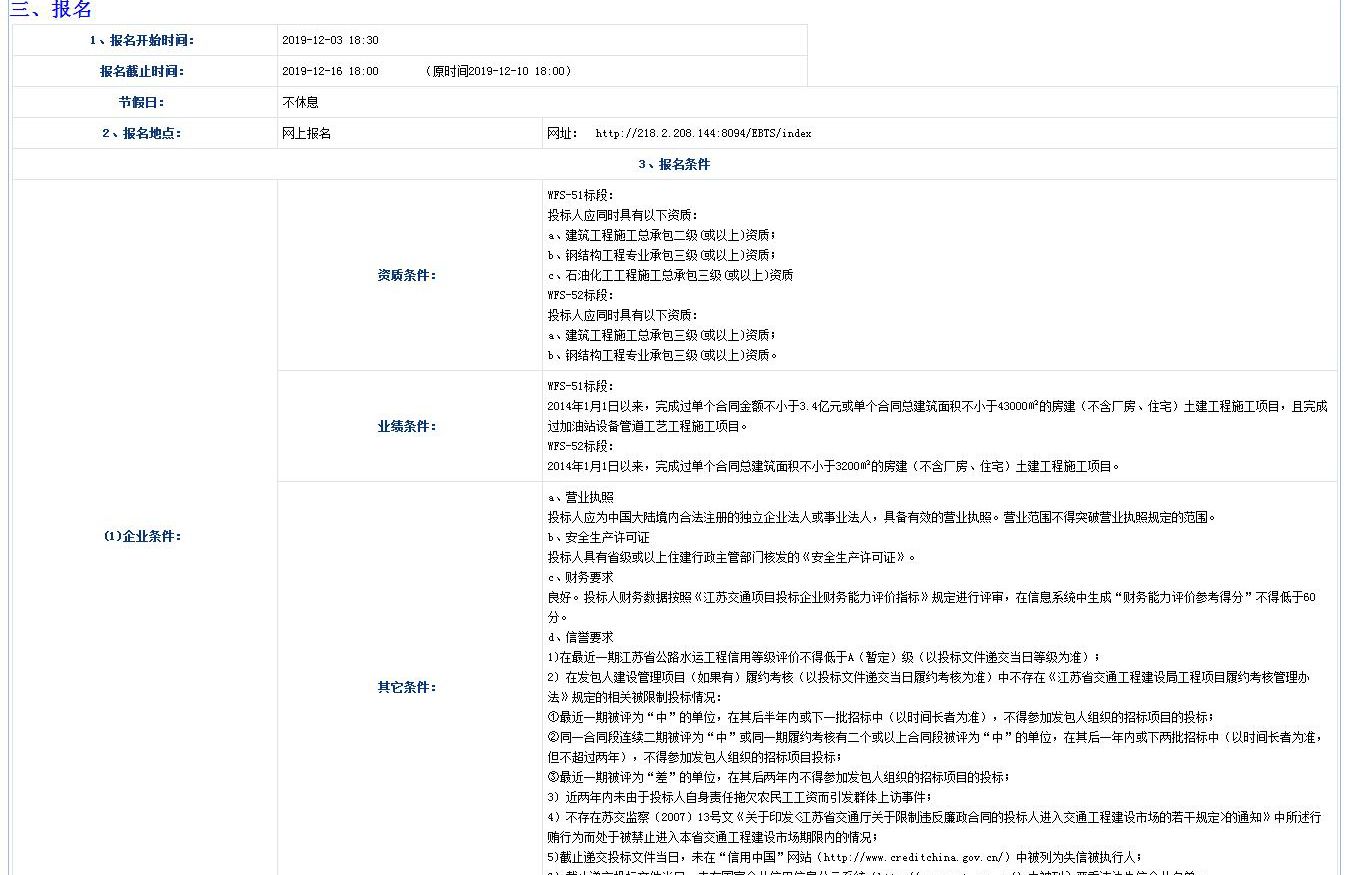1349x875 pixels.
Task: Click the line starting '3) 近两年内未由于投标人自身责任'
Action: (740, 797)
